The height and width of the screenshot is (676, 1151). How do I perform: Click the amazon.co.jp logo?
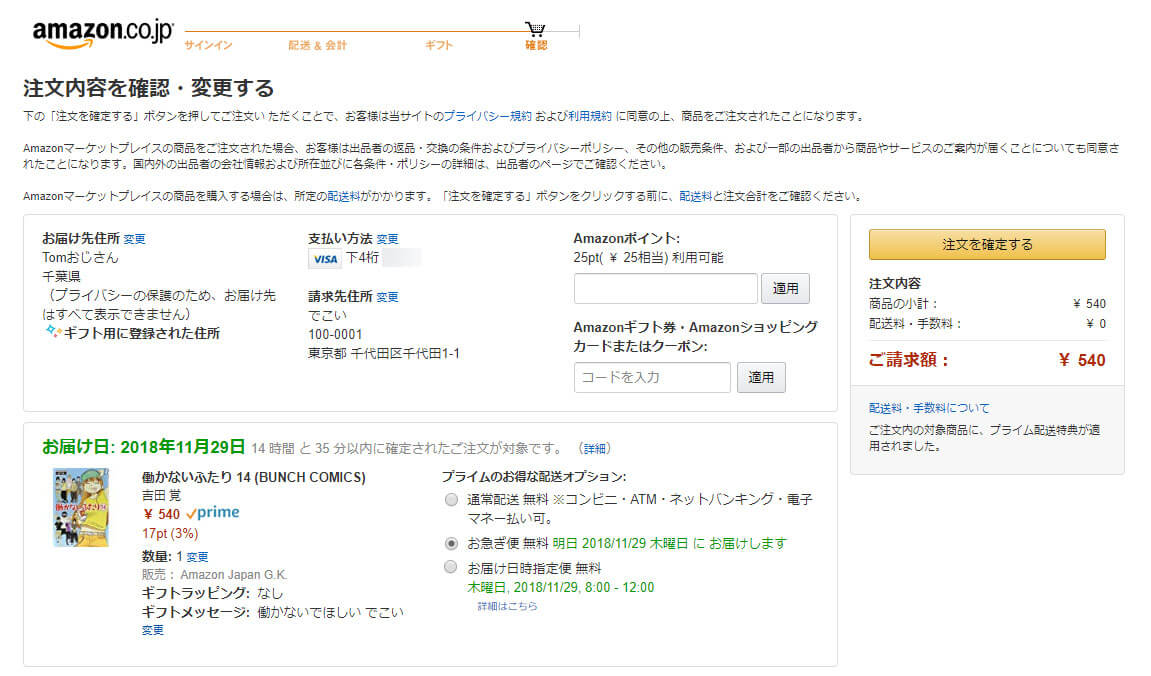click(x=103, y=34)
